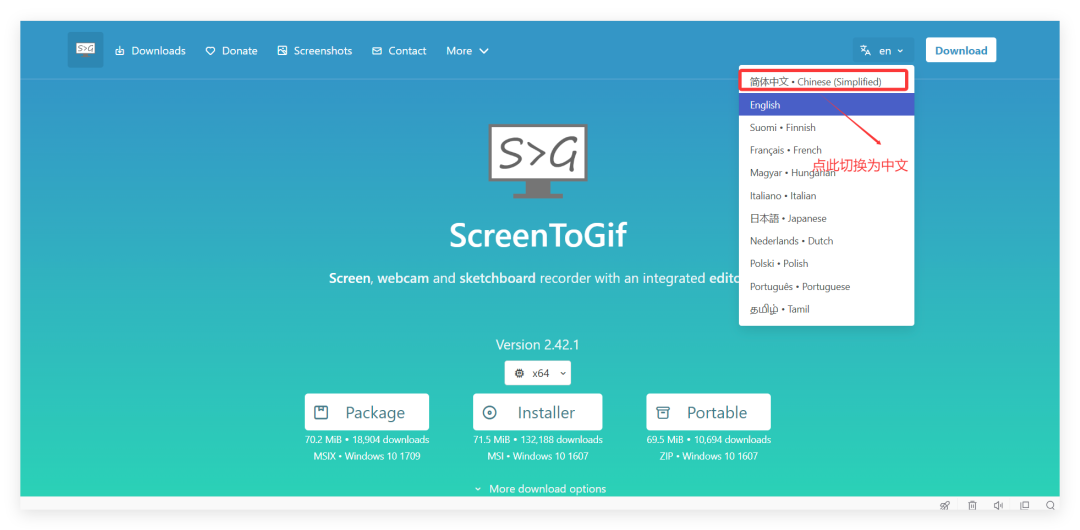Click the 'MSI • Windows 10 1607' text
Viewport: 1080px width, 530px height.
point(538,456)
